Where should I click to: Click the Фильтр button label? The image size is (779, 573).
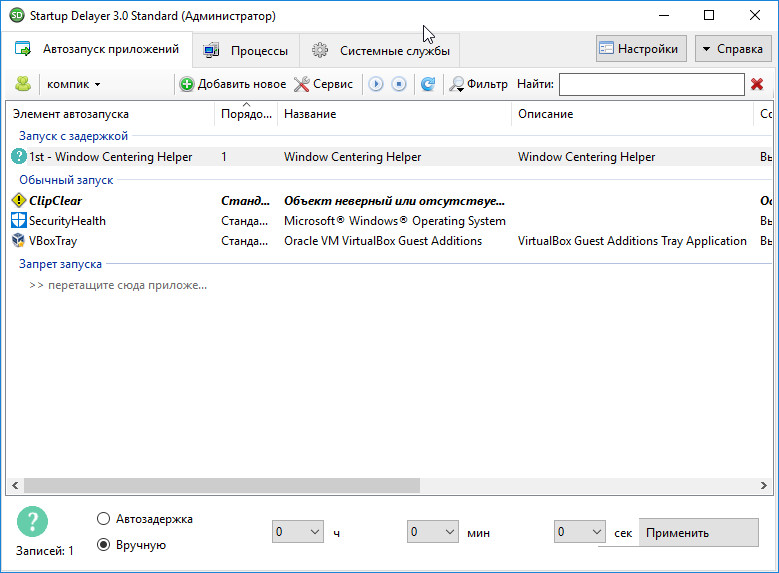pos(487,84)
